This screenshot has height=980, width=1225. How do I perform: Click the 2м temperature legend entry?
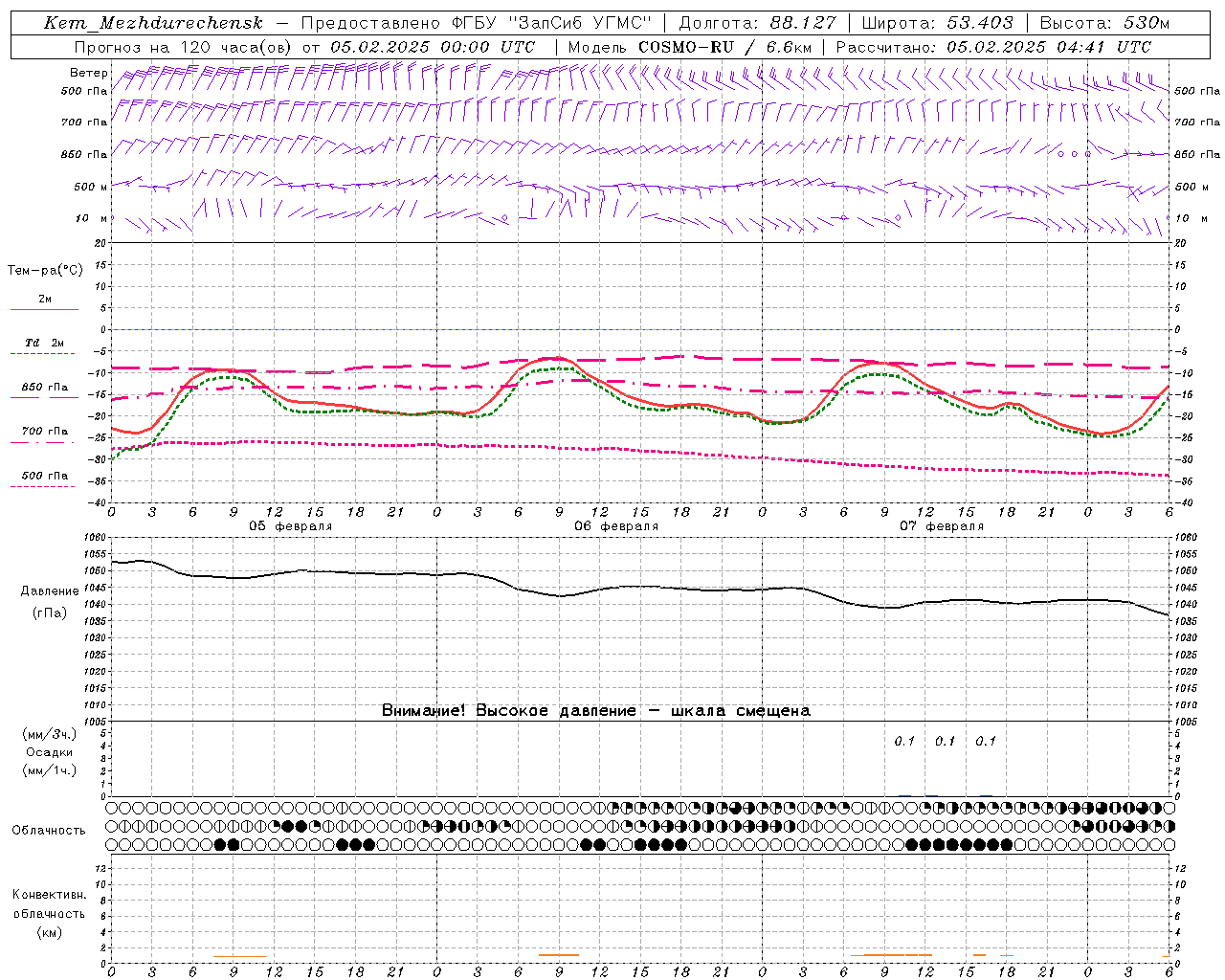pyautogui.click(x=45, y=299)
